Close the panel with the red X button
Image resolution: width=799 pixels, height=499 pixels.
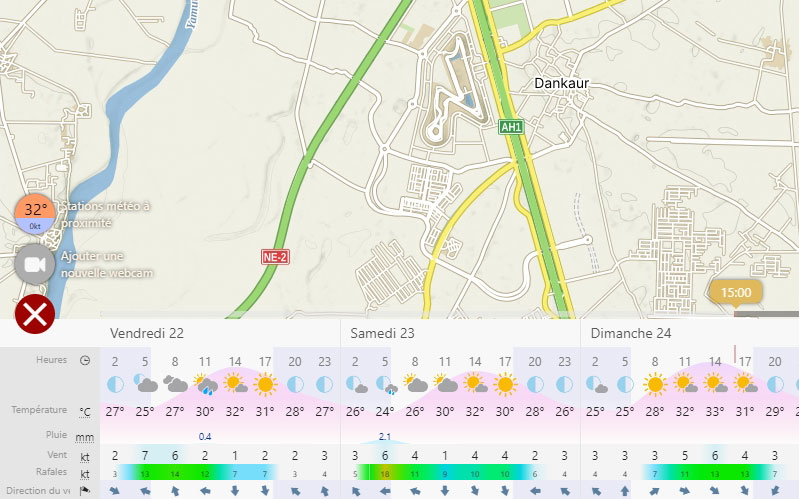pos(35,314)
